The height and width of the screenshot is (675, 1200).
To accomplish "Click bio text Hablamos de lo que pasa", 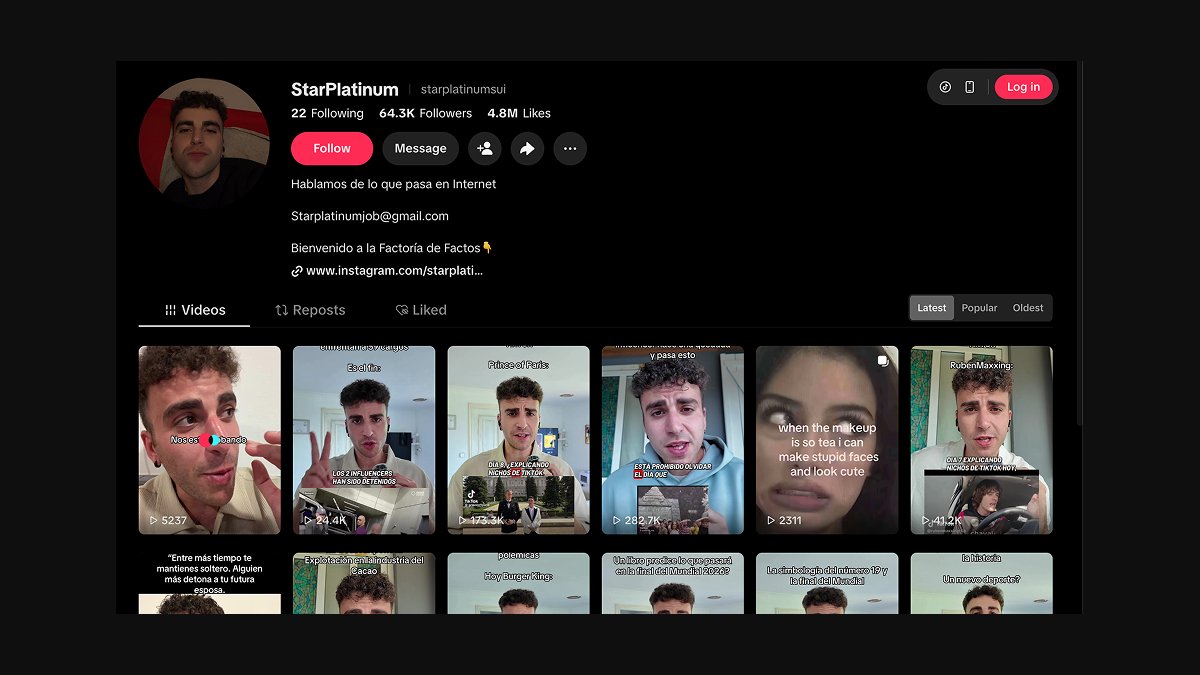I will tap(394, 184).
